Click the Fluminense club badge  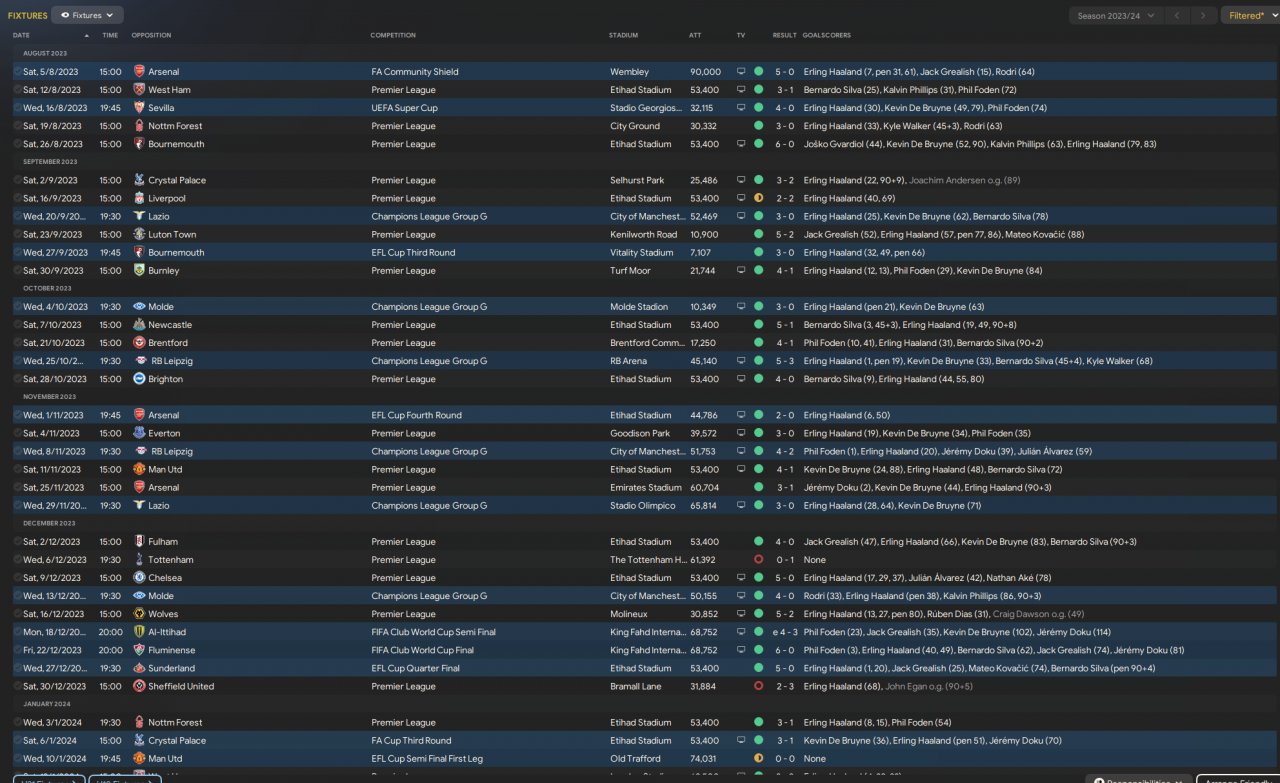click(139, 650)
